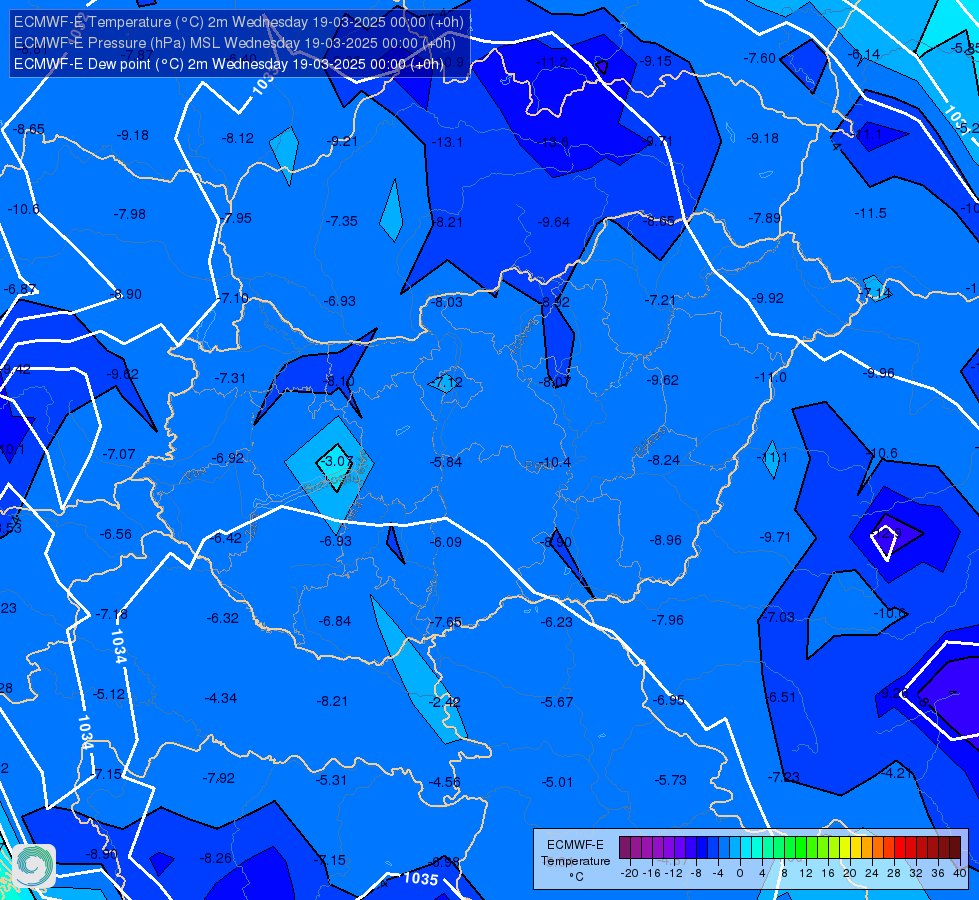This screenshot has width=979, height=900.
Task: Click the -9.96 temperature value
Action: pos(878,373)
